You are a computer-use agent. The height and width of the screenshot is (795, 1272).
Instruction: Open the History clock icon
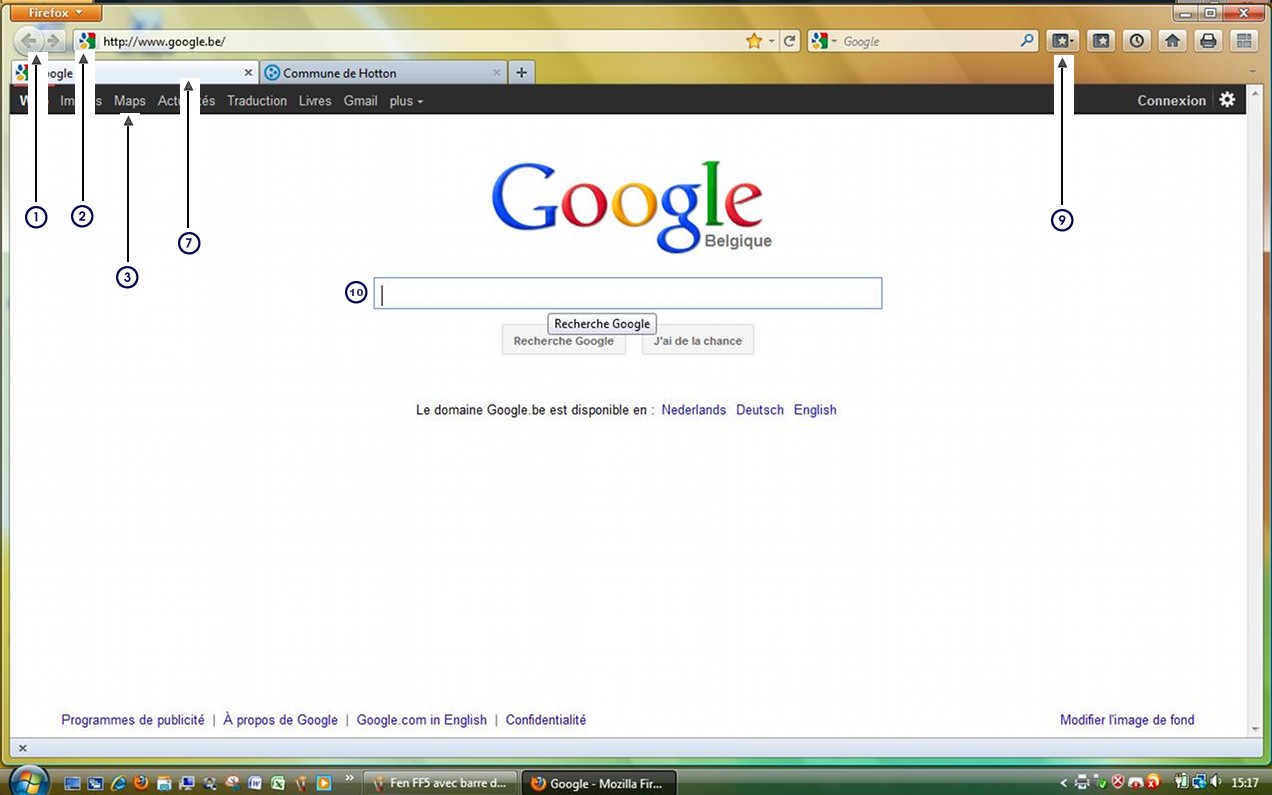(x=1137, y=41)
